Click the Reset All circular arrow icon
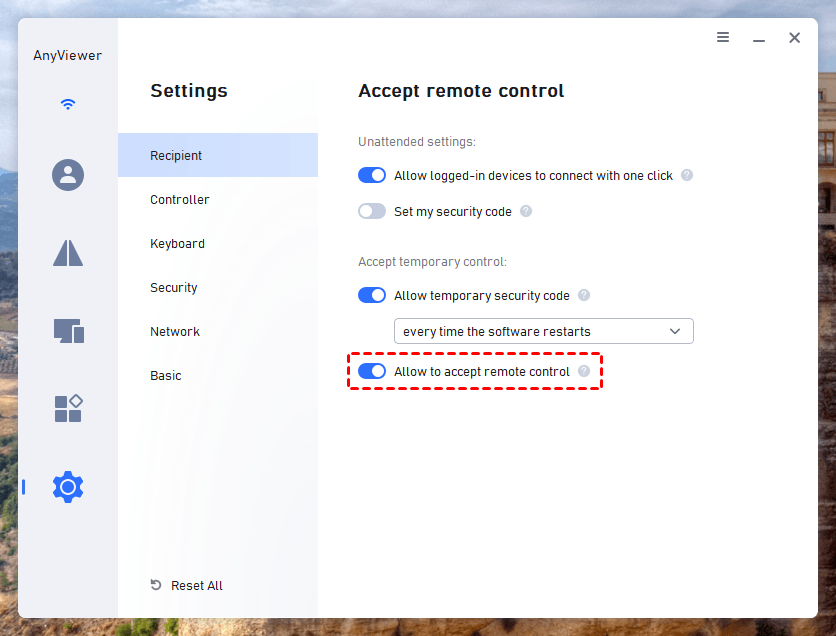This screenshot has width=836, height=636. (x=156, y=585)
